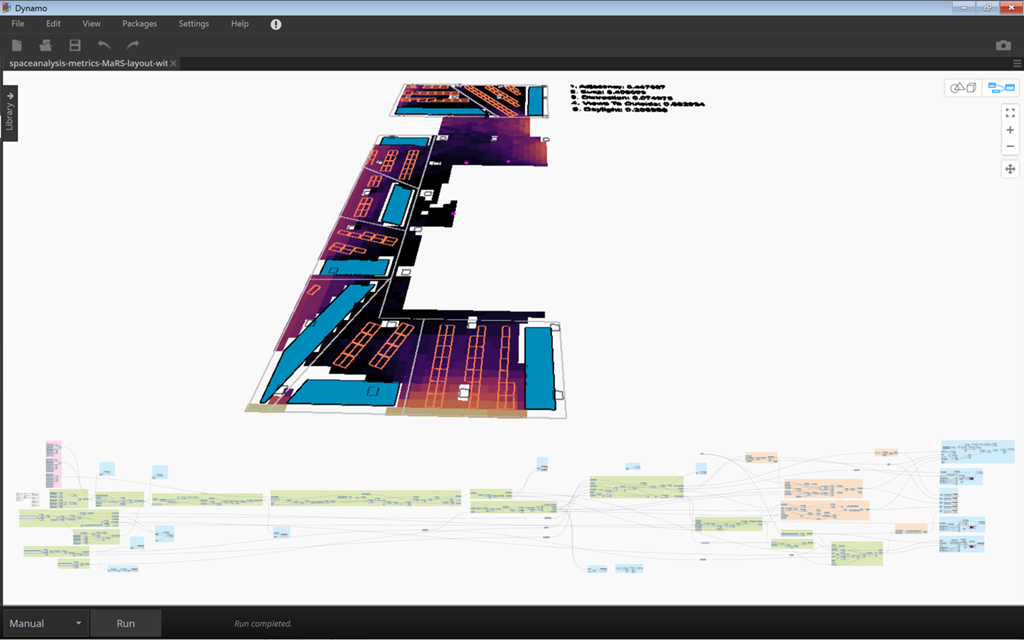1024x640 pixels.
Task: Expand the Library side panel
Action: click(10, 114)
